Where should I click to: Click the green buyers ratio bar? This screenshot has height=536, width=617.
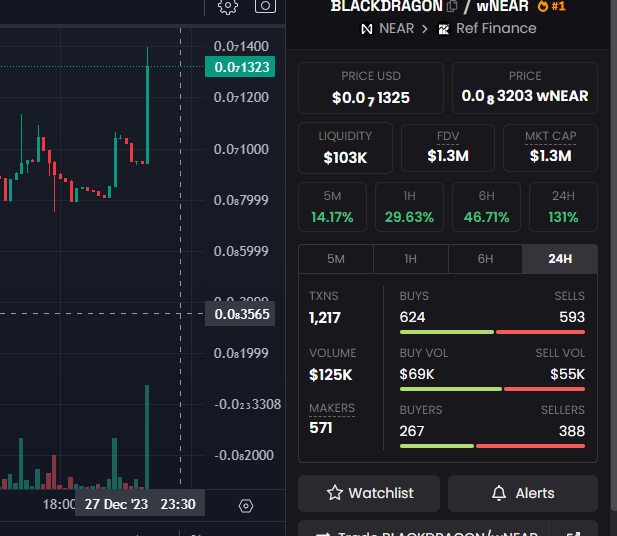coord(437,446)
